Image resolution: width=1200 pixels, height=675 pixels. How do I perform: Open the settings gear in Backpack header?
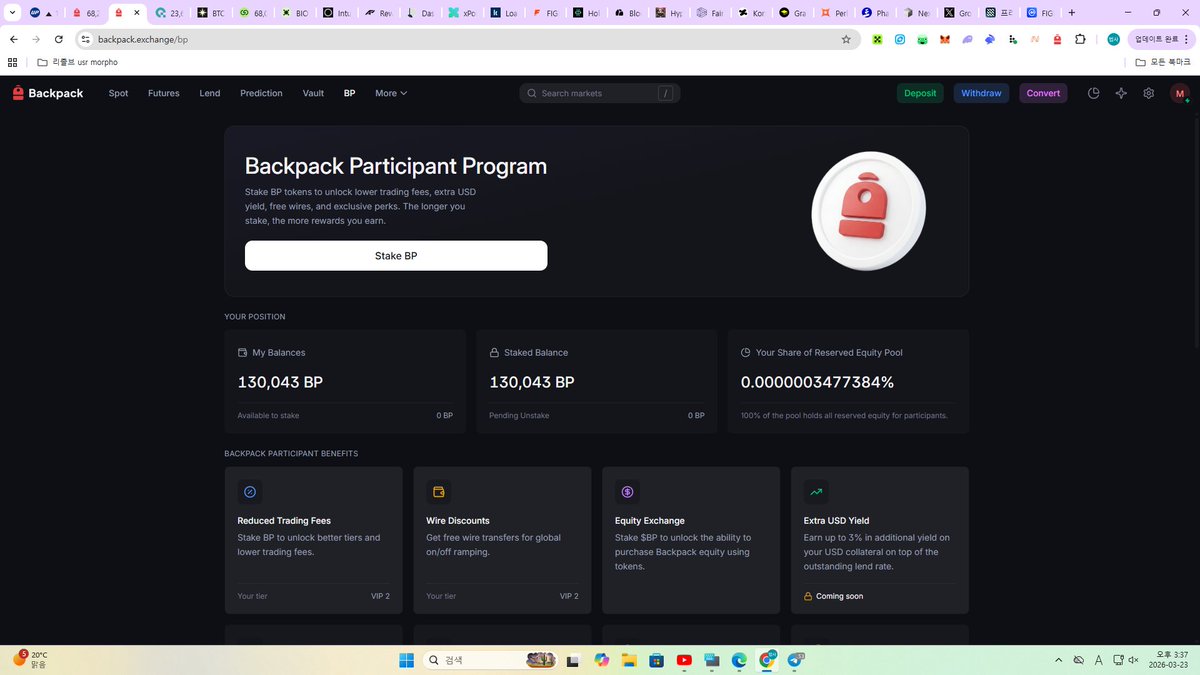(1149, 93)
